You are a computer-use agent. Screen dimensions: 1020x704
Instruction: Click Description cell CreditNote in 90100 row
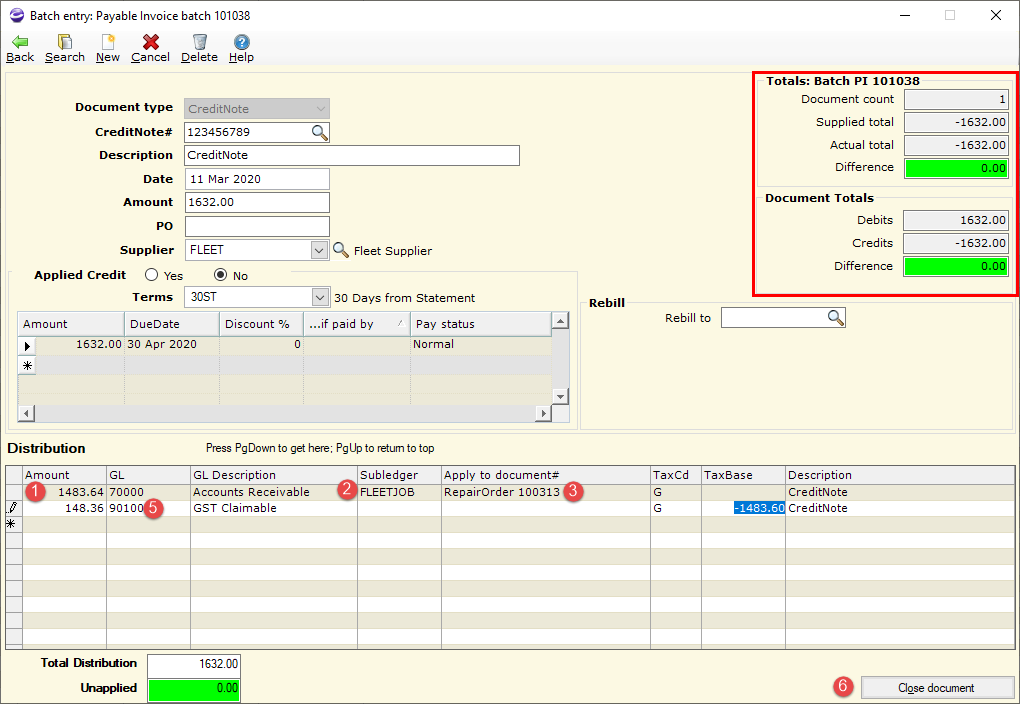pos(900,508)
